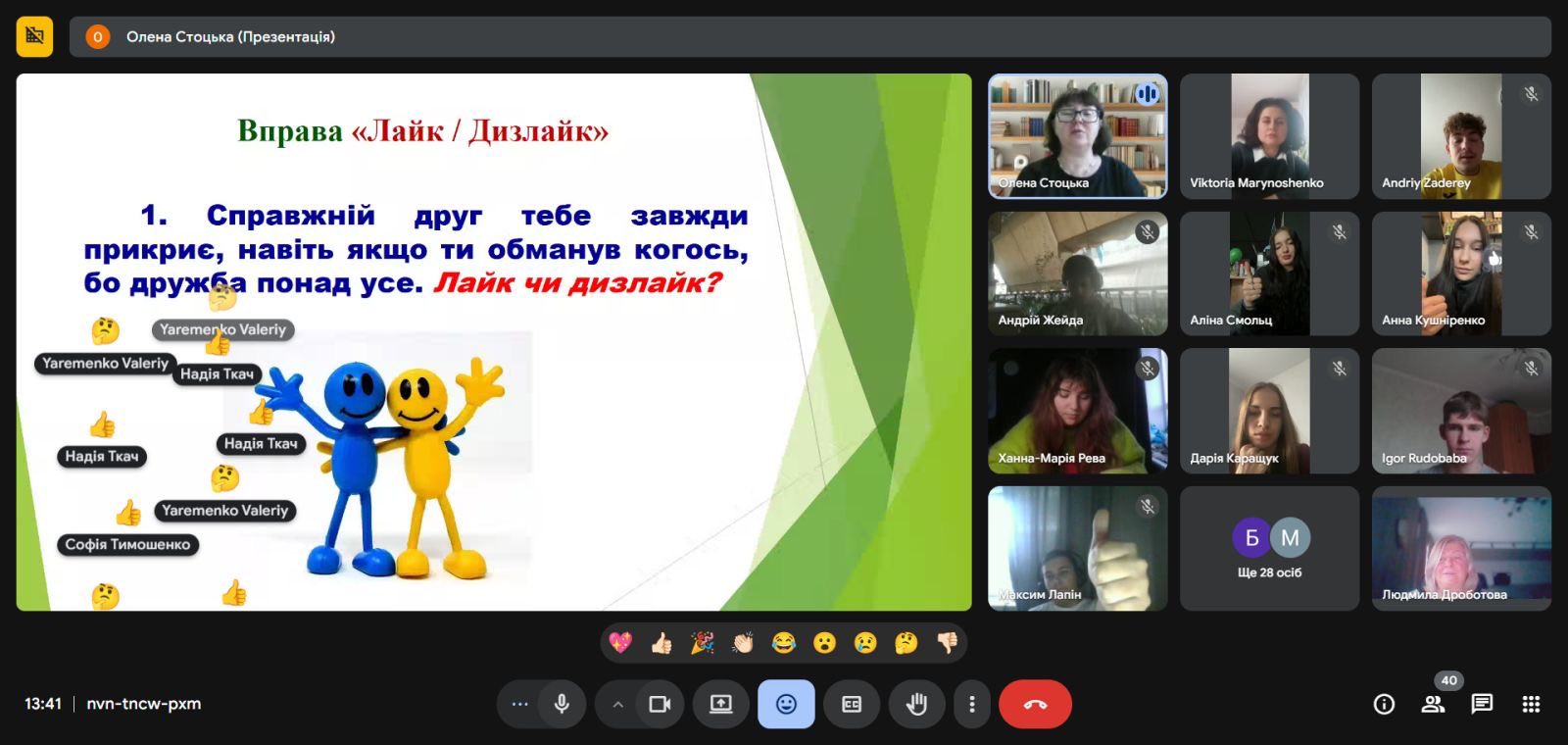Select the Аліна Смольц video tile
This screenshot has width=1568, height=745.
(1269, 273)
